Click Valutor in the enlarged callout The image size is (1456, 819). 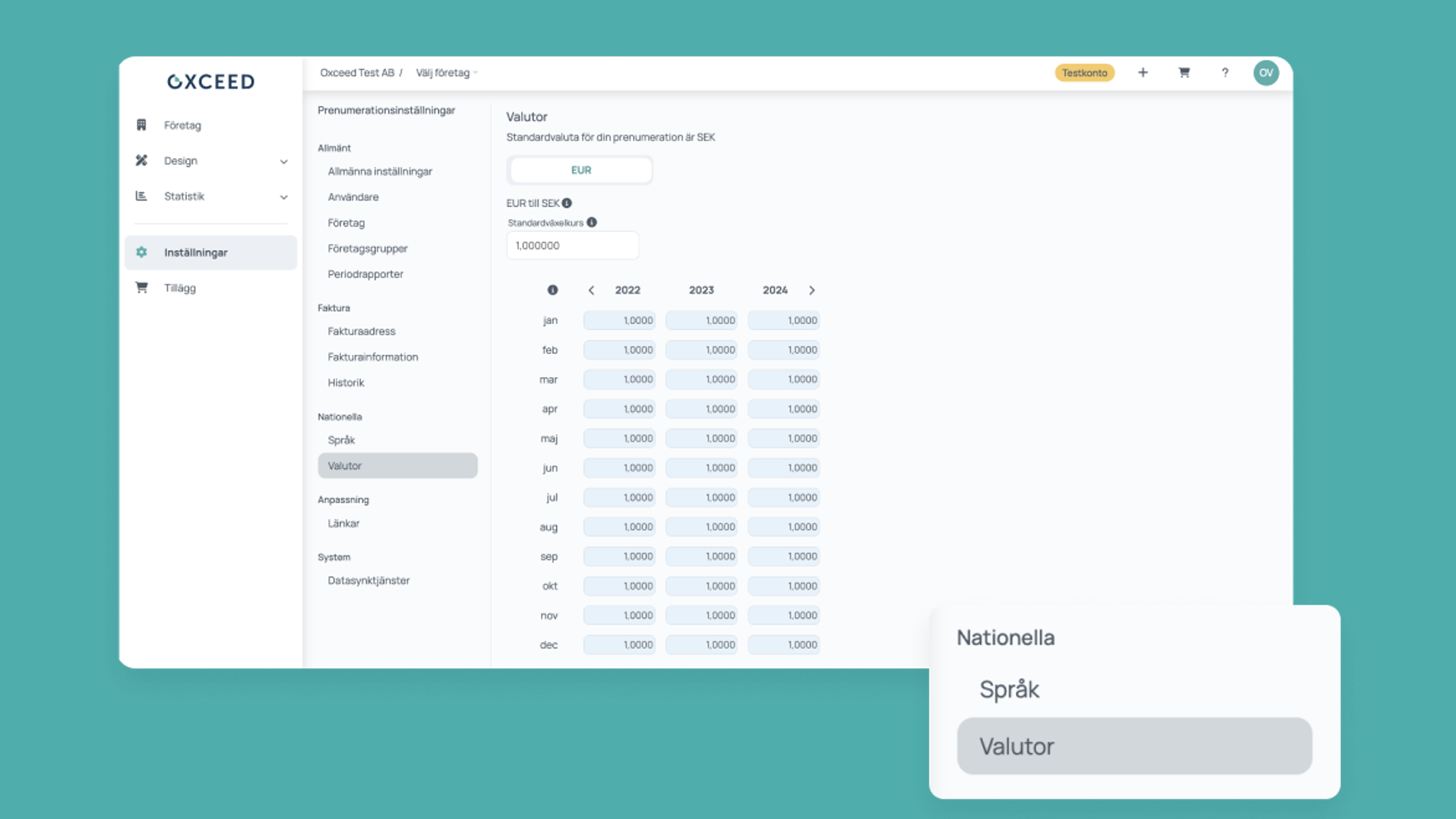coord(1135,746)
